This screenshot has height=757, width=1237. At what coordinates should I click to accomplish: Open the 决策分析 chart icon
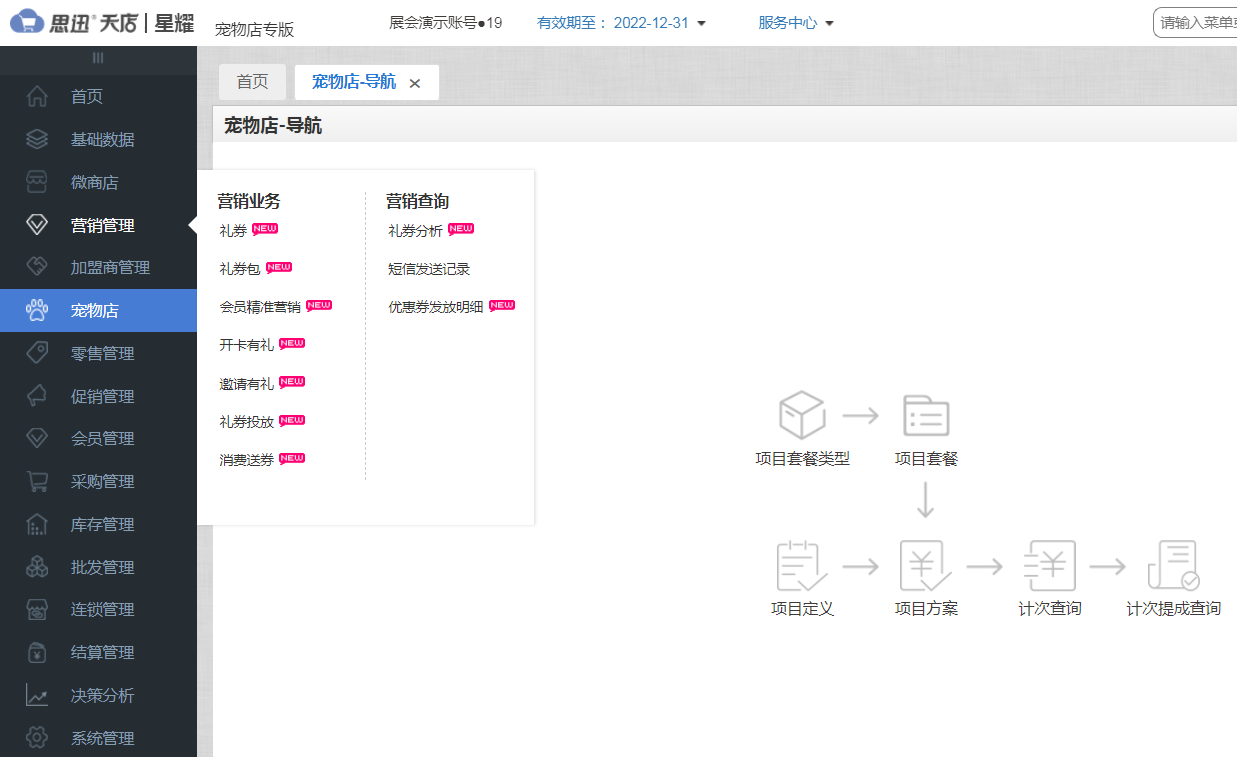37,695
